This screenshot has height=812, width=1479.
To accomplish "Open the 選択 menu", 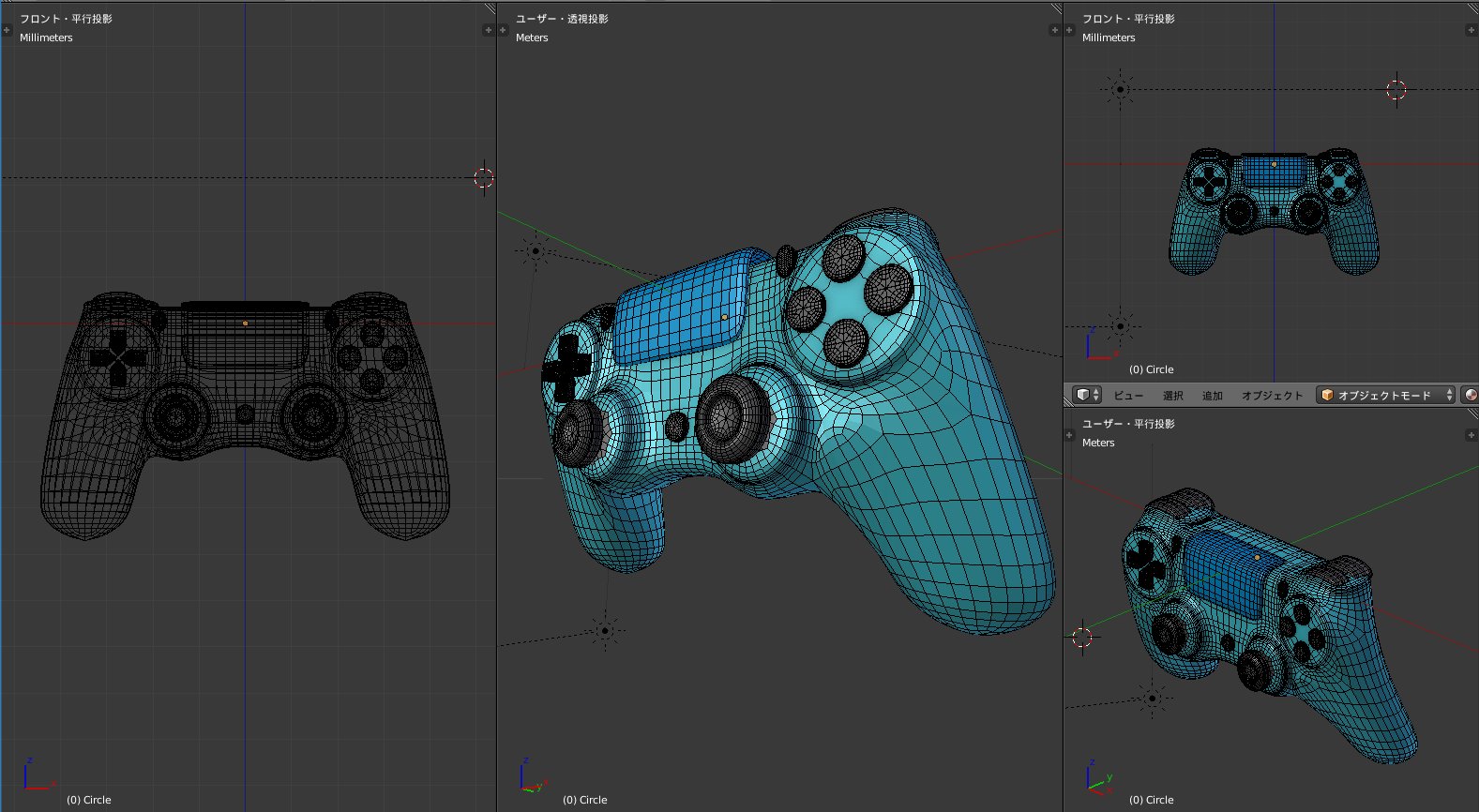I will [1173, 396].
